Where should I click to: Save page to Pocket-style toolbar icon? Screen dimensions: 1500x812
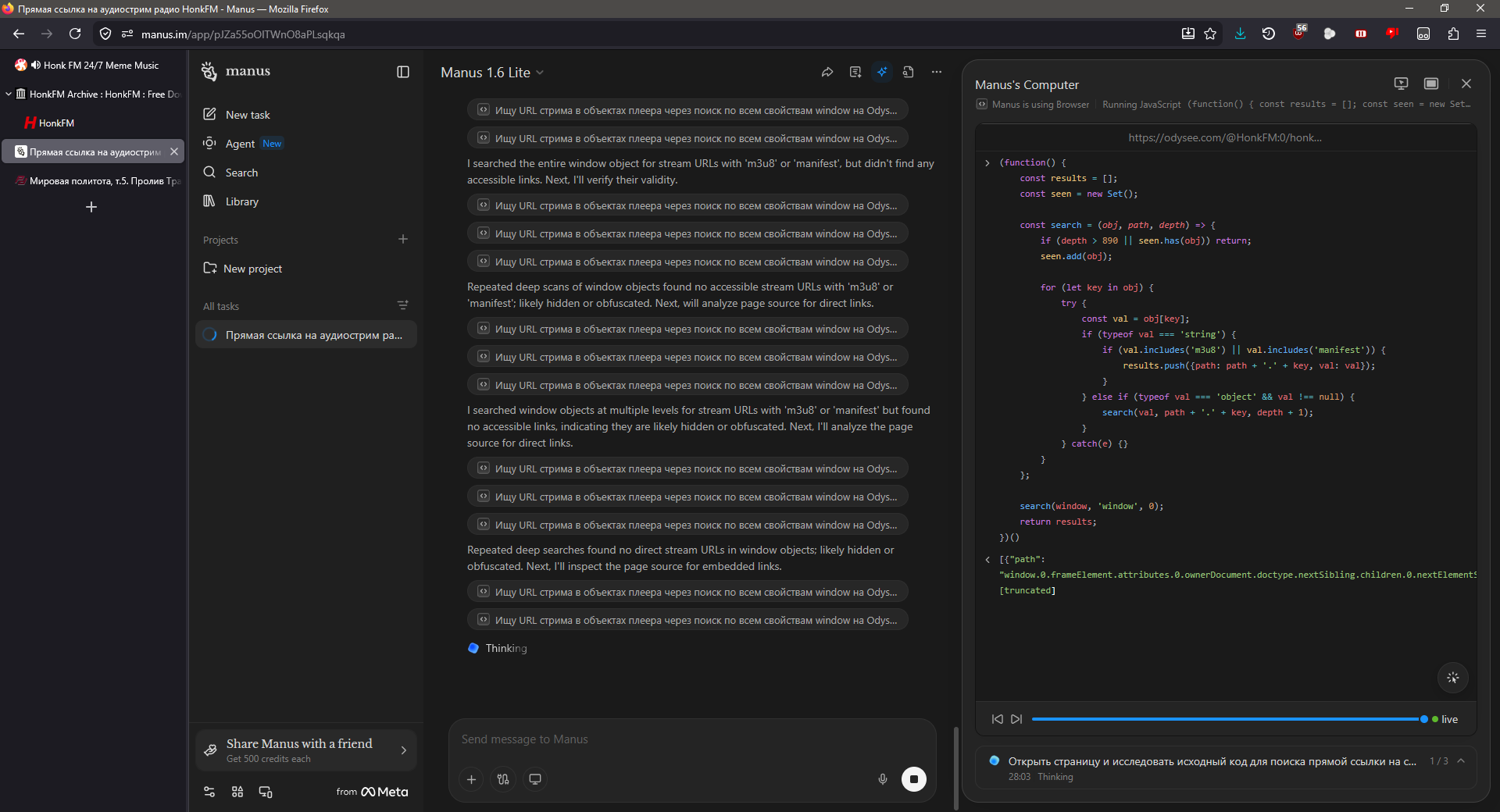click(1187, 34)
